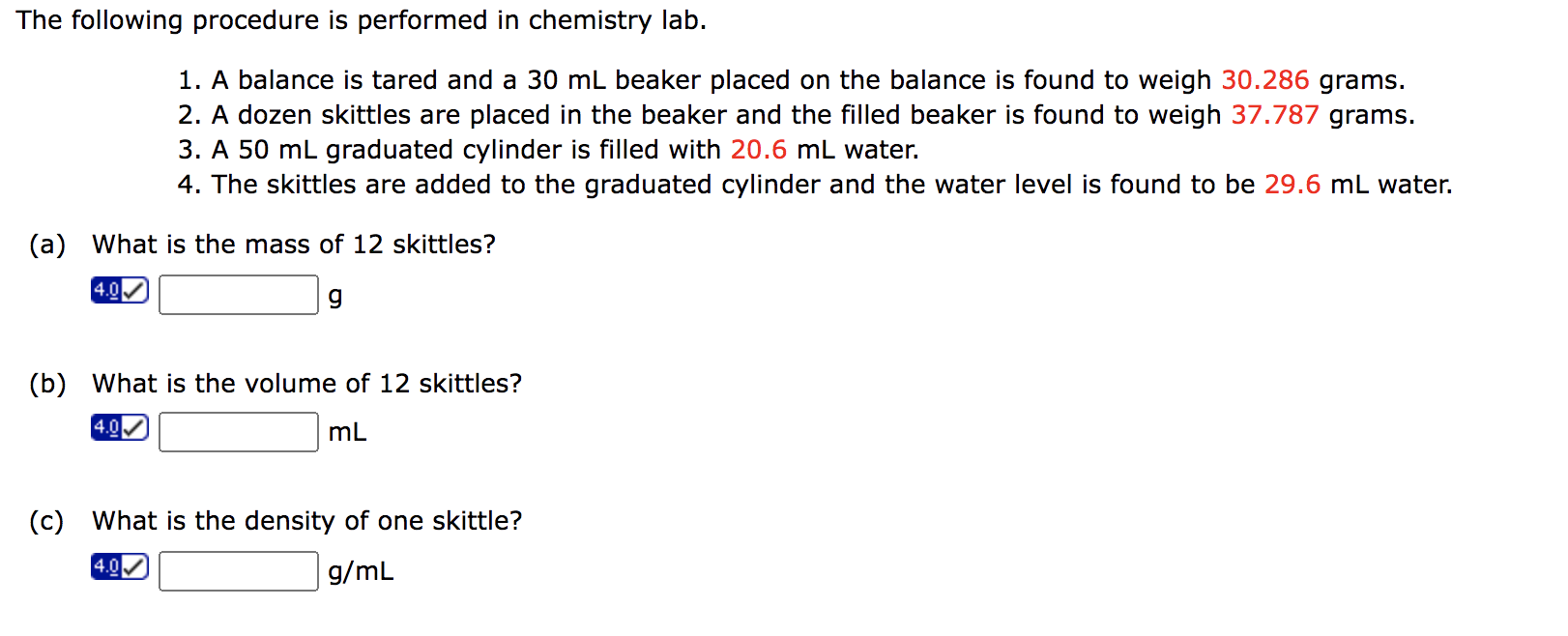Click the red value 29.6 in step 4
The height and width of the screenshot is (636, 1568).
[x=1292, y=185]
